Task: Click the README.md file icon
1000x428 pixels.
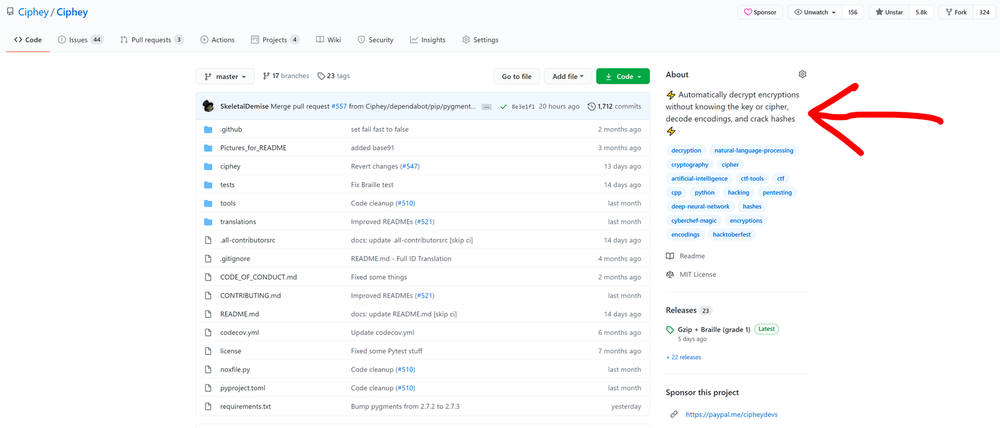Action: [207, 314]
